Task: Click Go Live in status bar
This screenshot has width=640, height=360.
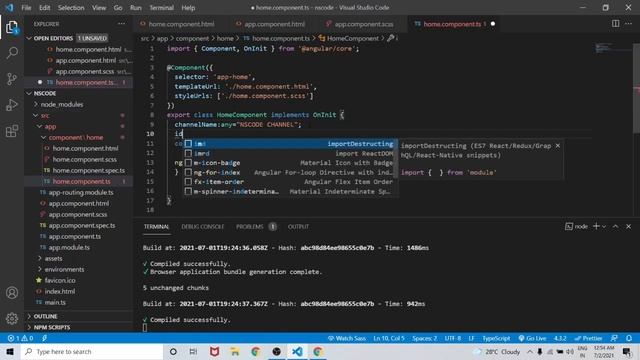Action: click(x=532, y=338)
